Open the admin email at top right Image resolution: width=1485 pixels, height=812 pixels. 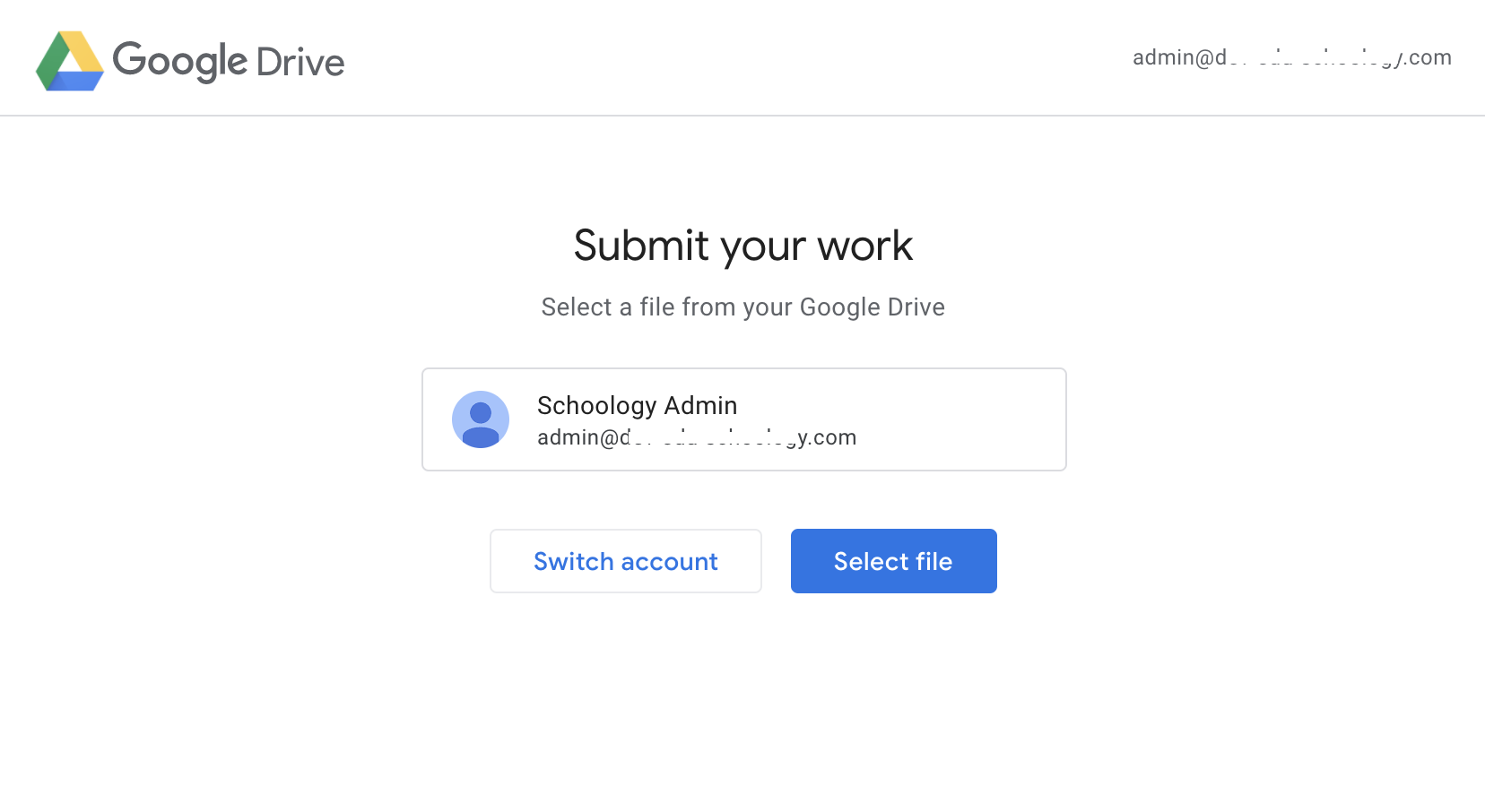(1291, 57)
